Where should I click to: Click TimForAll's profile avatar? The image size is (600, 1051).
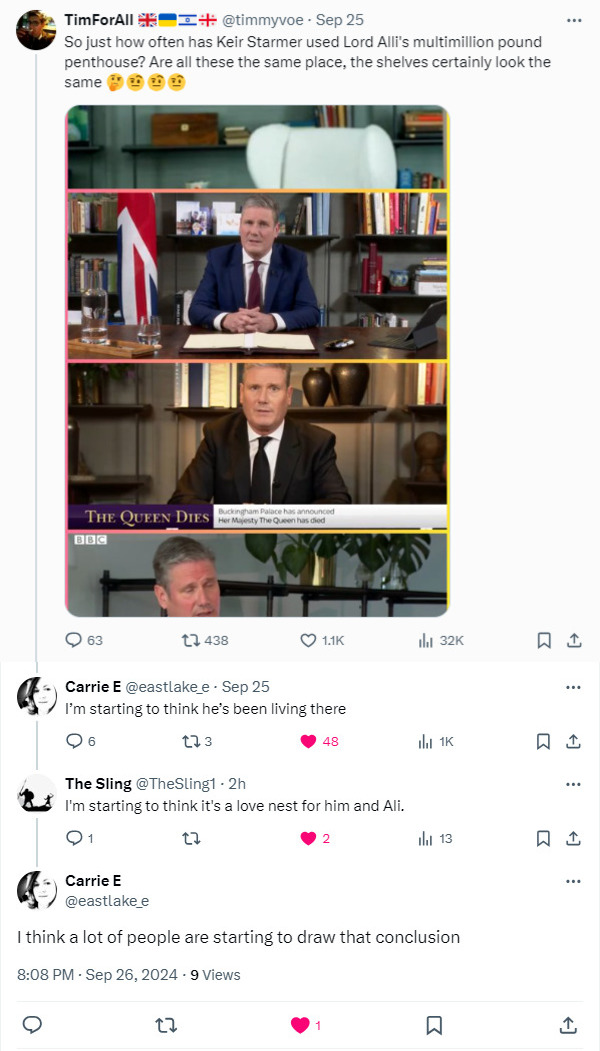36,30
